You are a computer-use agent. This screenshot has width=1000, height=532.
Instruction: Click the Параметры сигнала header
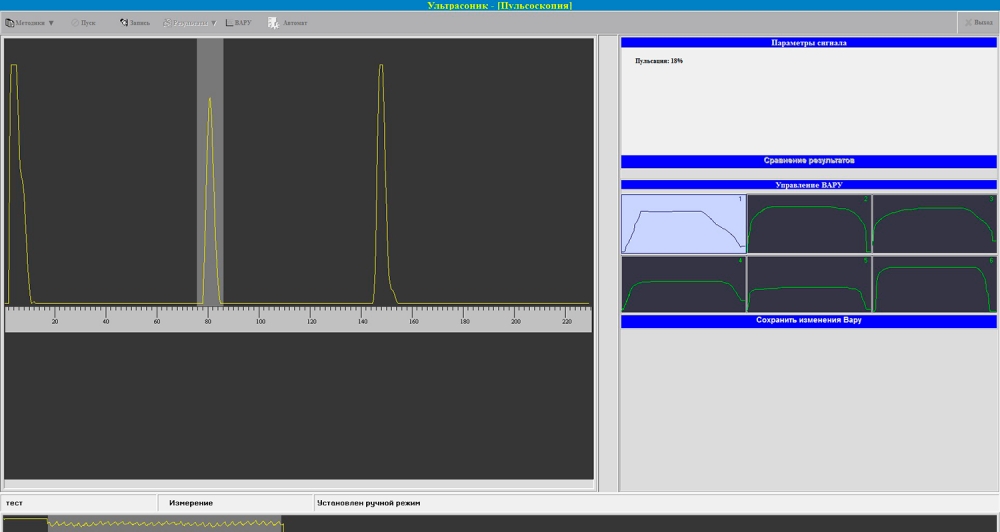[x=808, y=43]
